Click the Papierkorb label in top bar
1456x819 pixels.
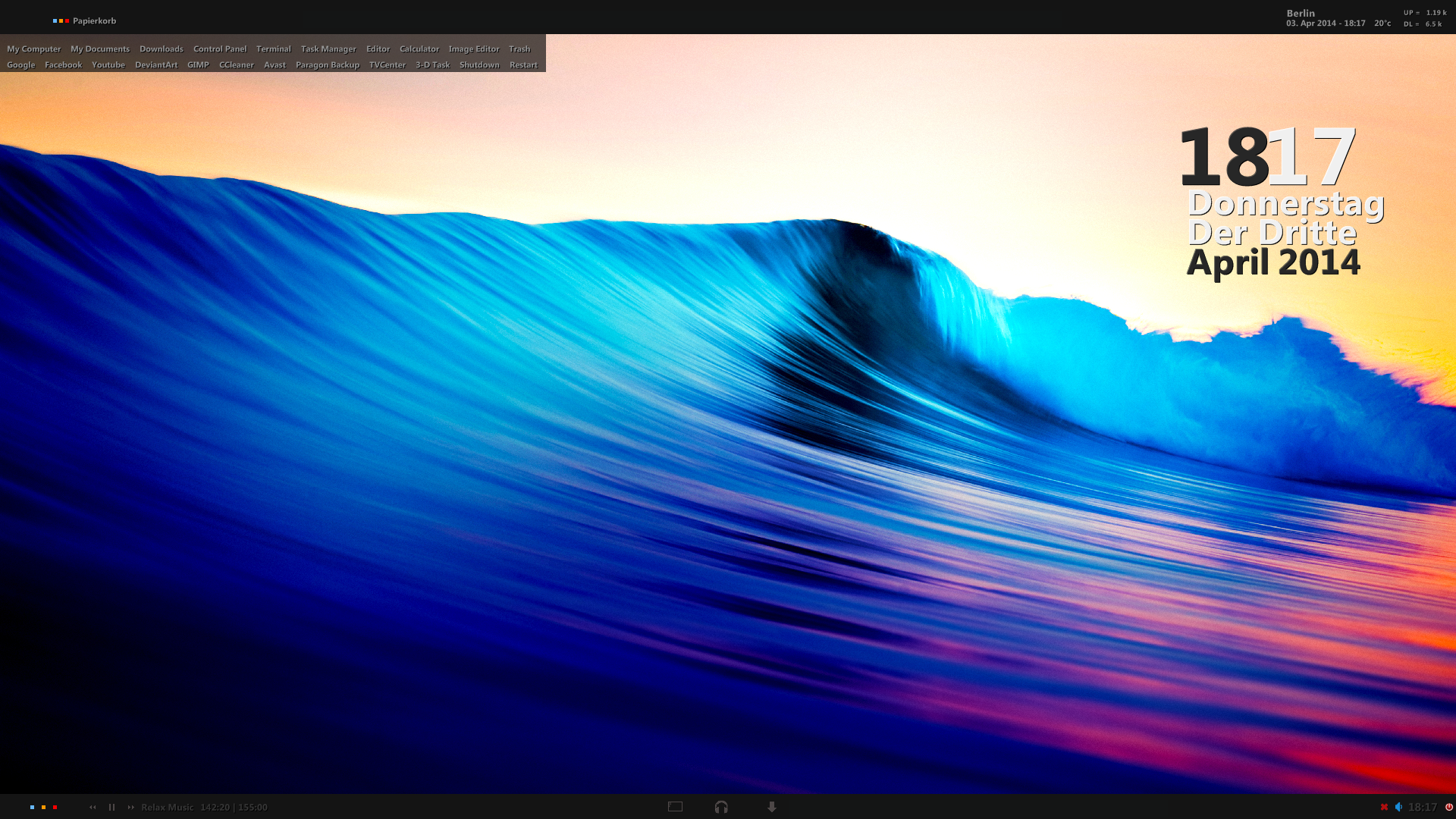95,20
